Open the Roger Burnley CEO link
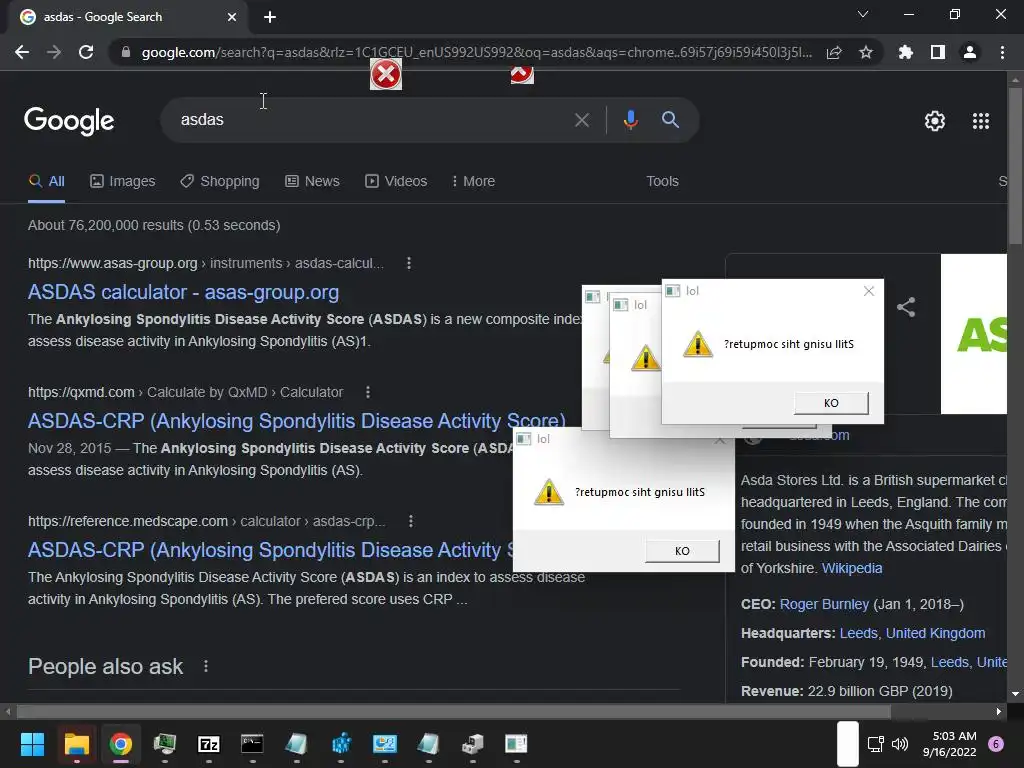The image size is (1024, 768). click(x=824, y=604)
